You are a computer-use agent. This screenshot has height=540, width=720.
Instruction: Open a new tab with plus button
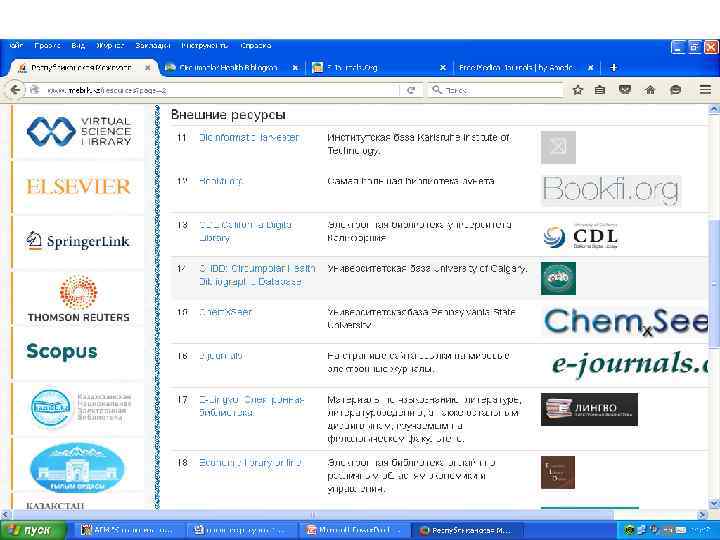click(613, 68)
